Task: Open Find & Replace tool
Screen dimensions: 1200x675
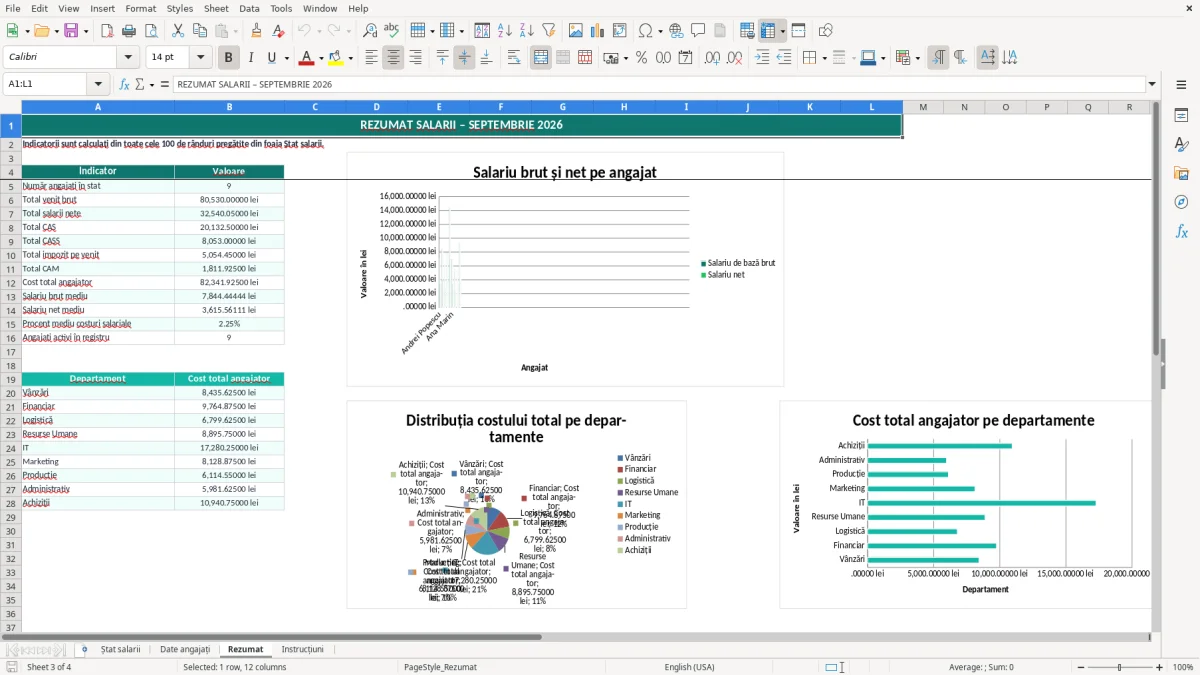Action: tap(370, 31)
